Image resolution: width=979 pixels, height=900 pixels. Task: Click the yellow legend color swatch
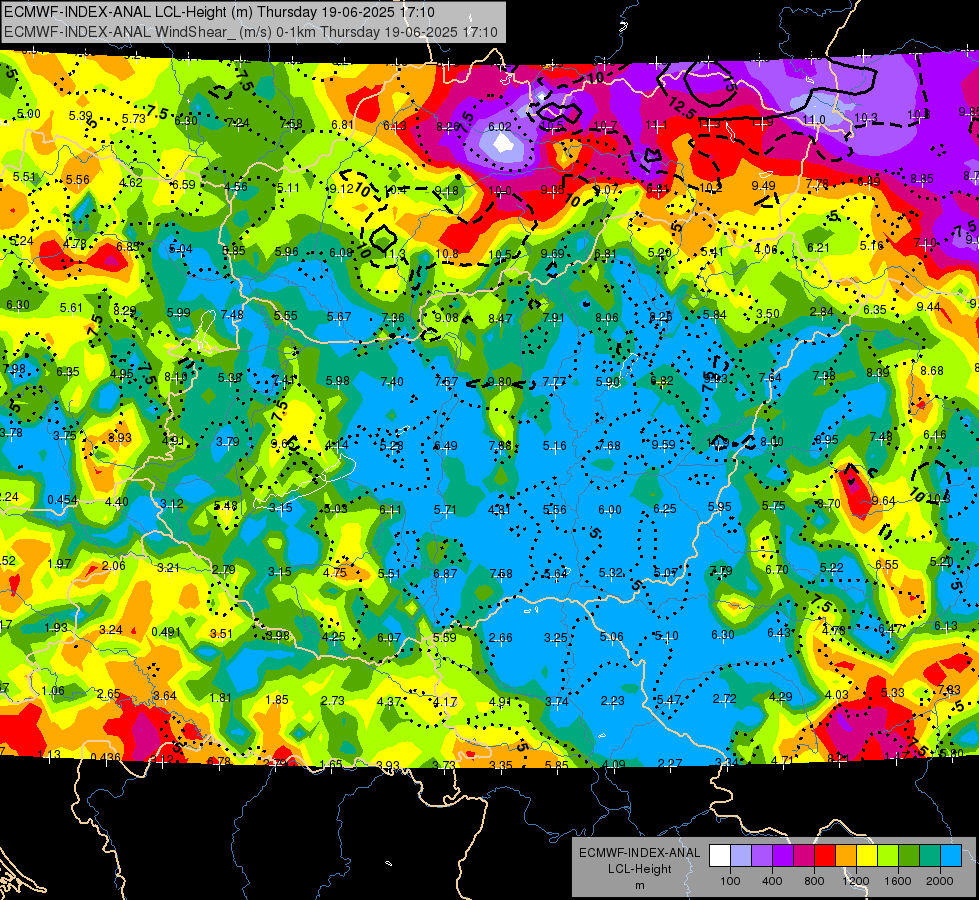click(x=867, y=855)
